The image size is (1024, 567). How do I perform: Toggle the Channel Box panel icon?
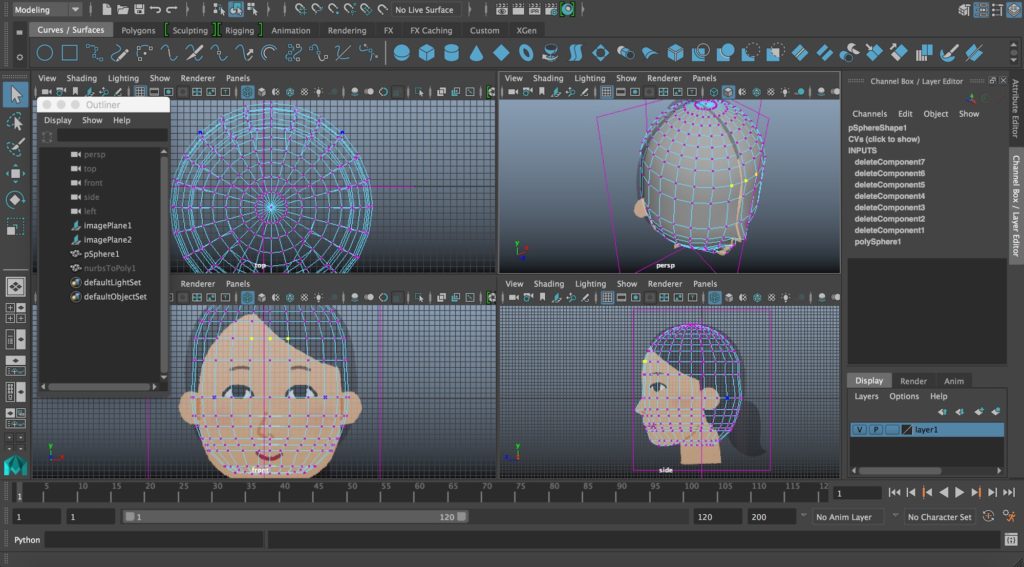point(1014,10)
